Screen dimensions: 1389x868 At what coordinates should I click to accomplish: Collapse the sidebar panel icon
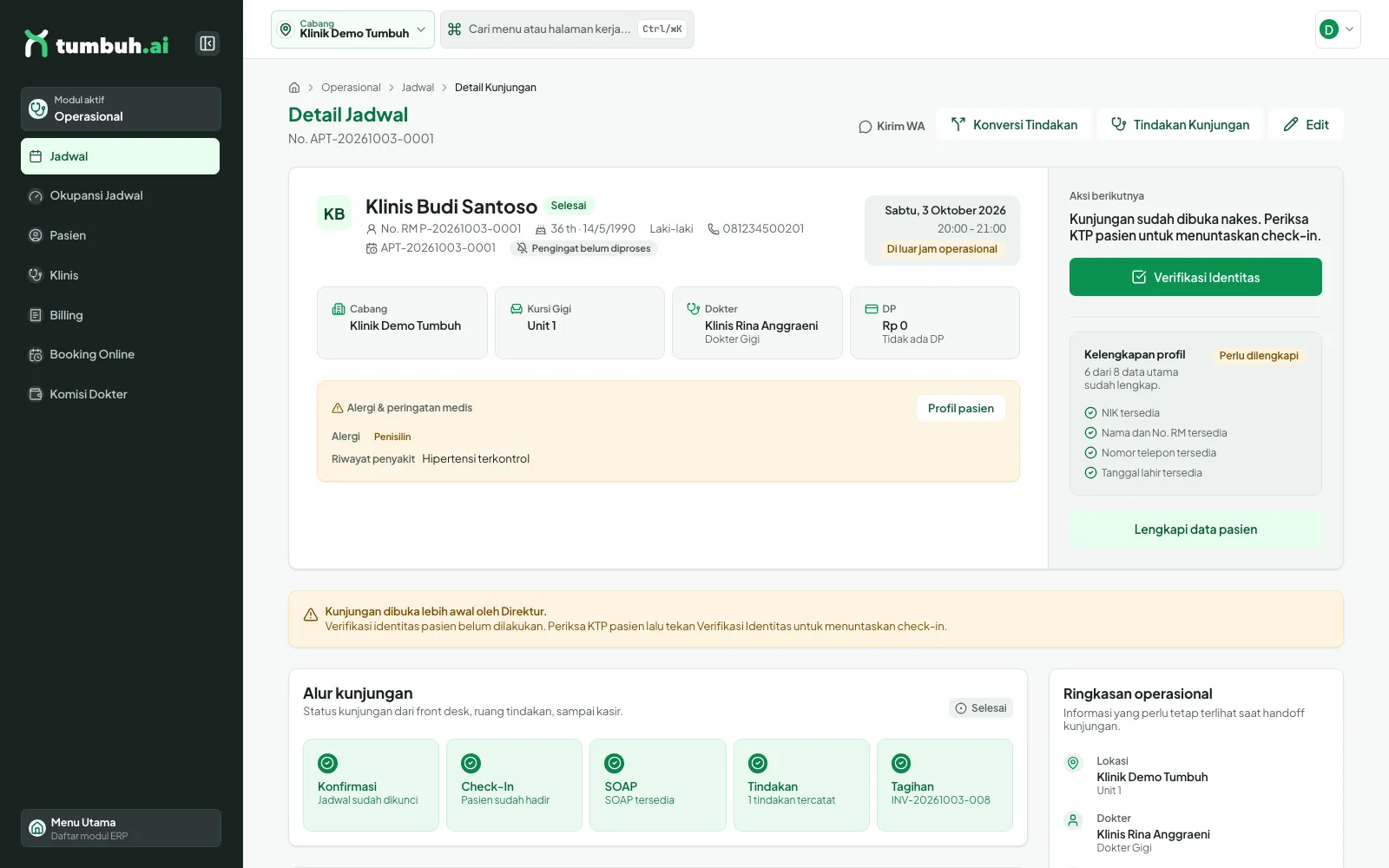point(207,43)
